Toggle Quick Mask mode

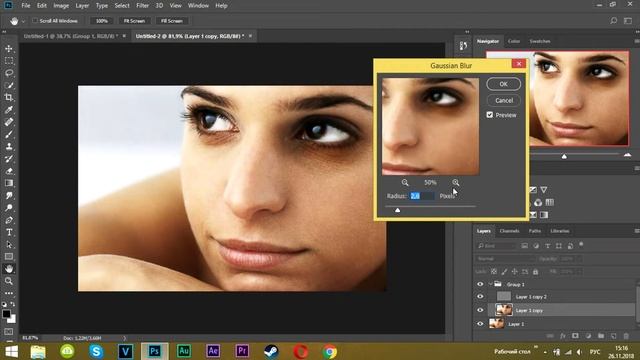pyautogui.click(x=9, y=331)
